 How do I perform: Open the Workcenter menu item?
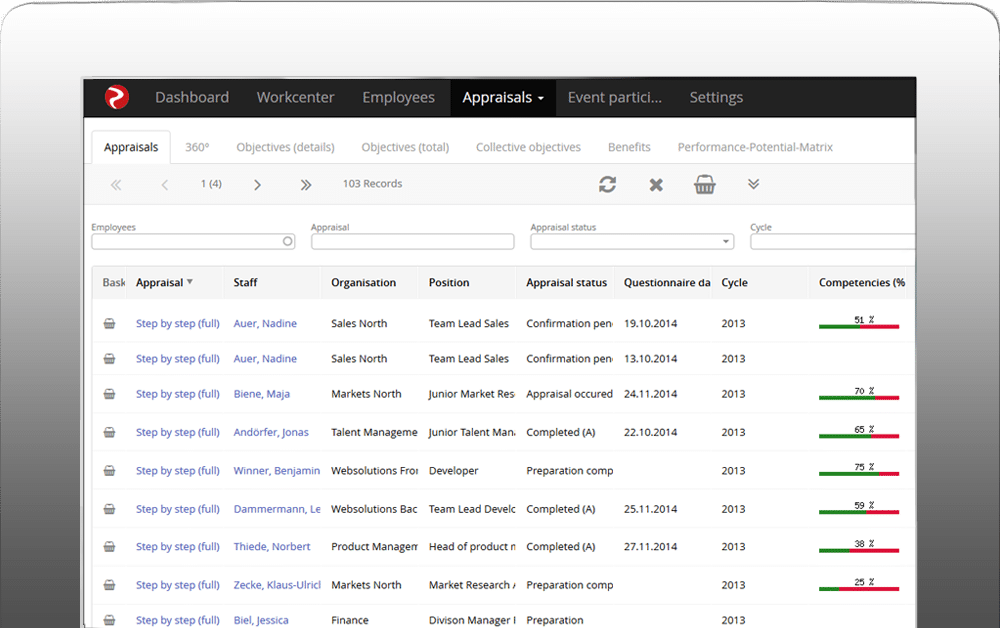point(295,98)
